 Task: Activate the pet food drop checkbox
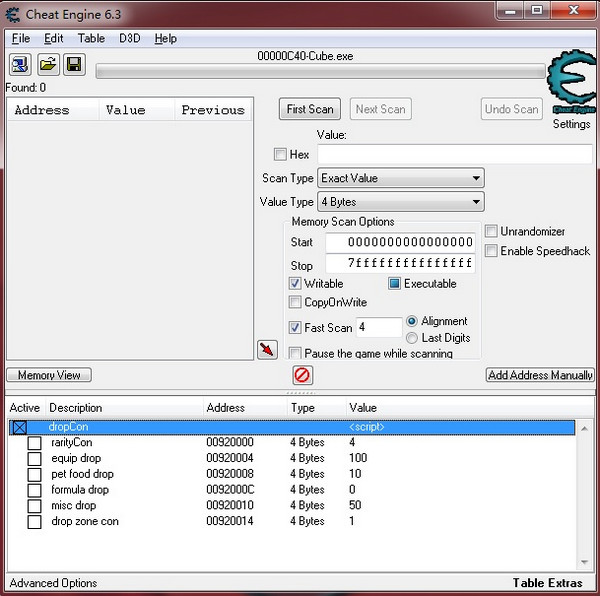[x=34, y=474]
